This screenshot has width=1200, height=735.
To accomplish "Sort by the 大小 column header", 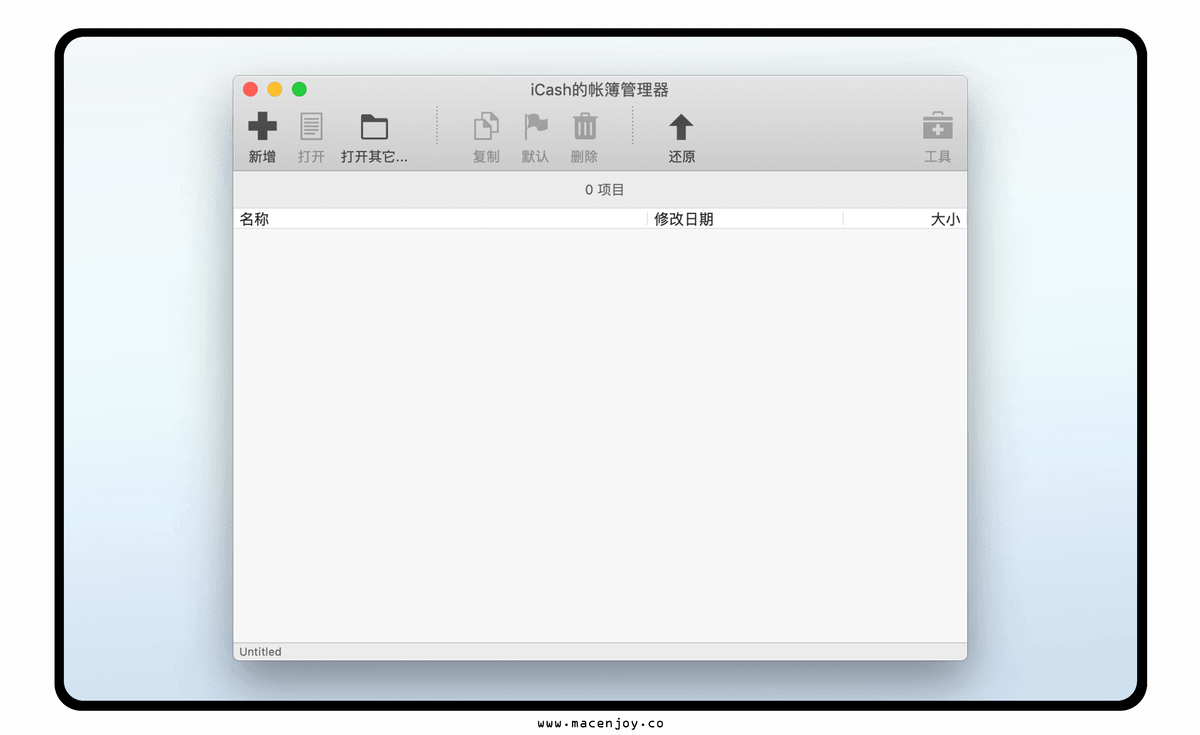I will point(905,219).
